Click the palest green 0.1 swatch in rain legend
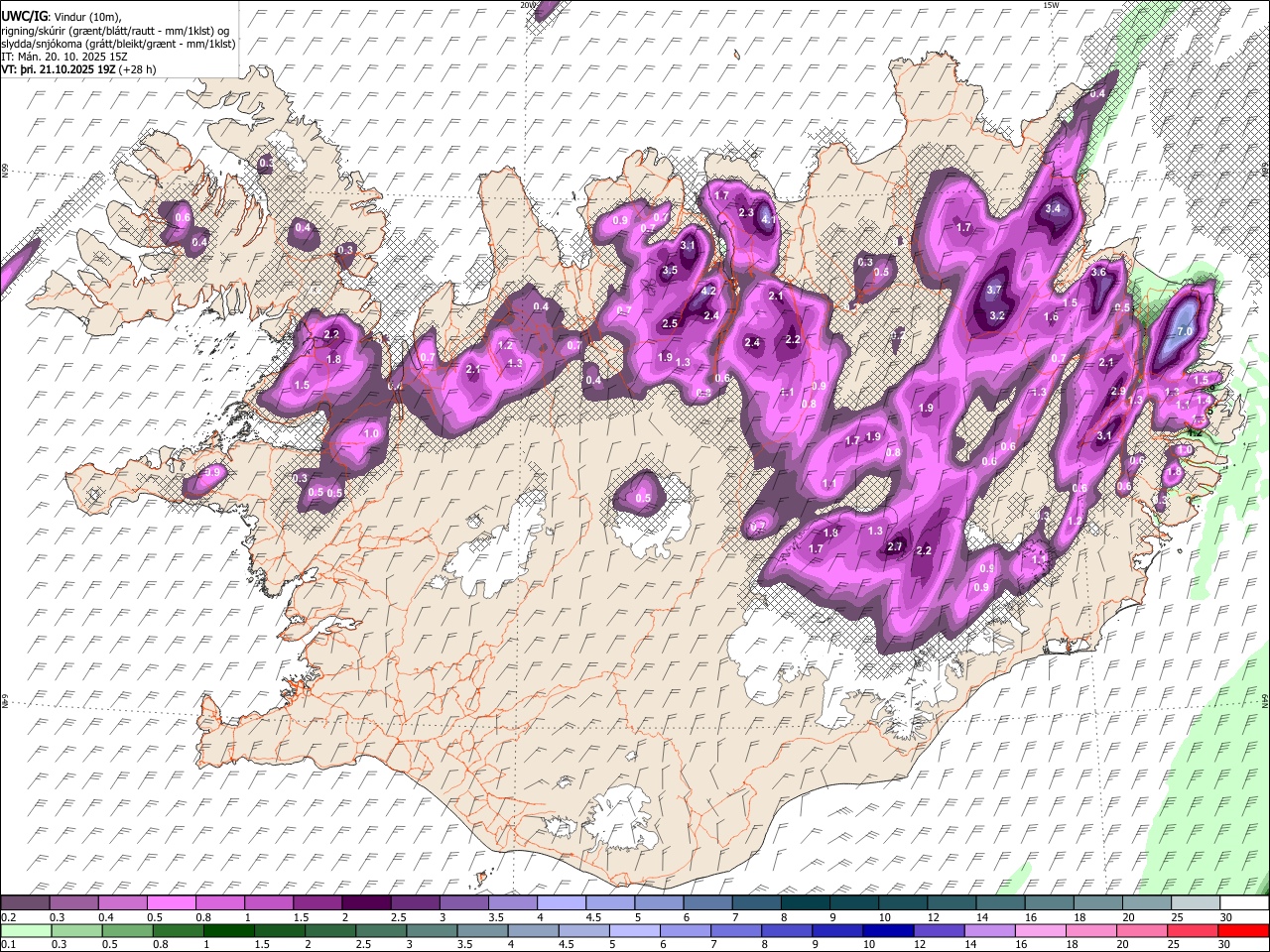 26,930
